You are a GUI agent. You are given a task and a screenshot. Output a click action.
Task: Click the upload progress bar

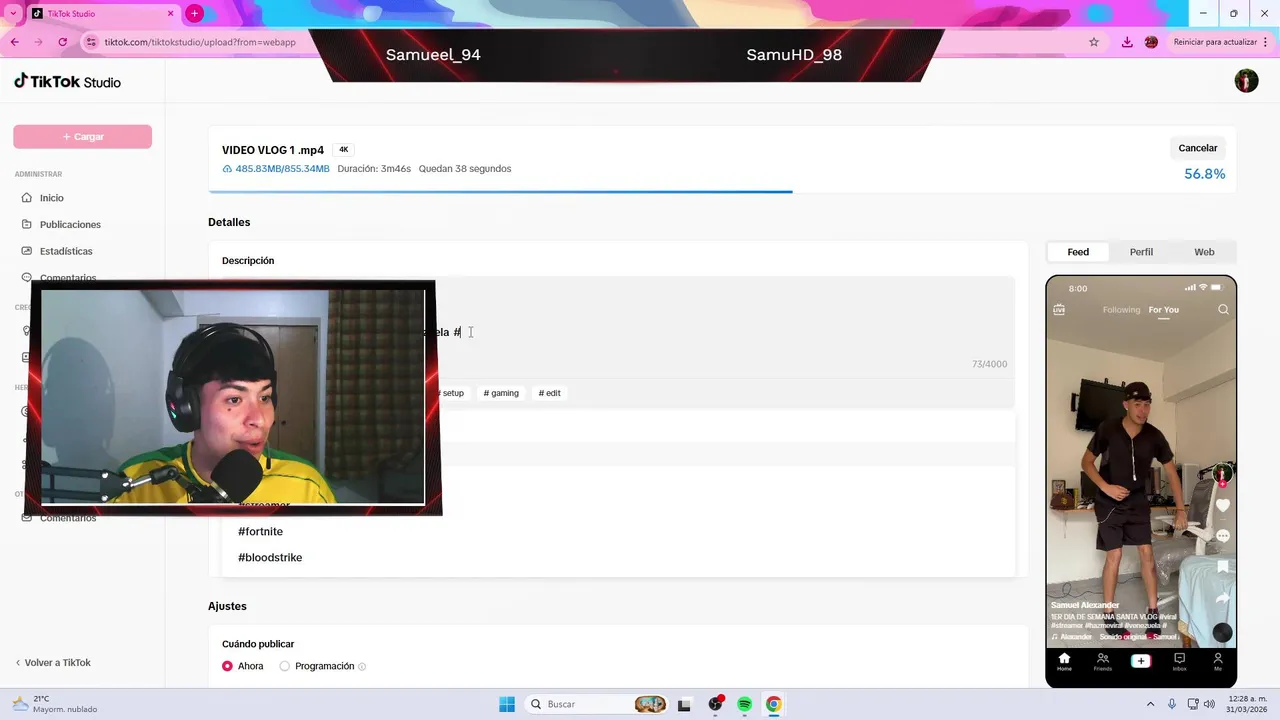(722, 191)
